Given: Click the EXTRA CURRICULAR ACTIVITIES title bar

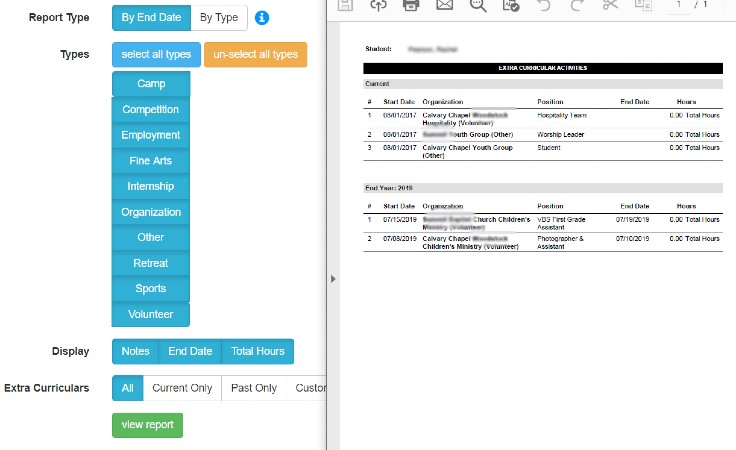Looking at the screenshot, I should (543, 68).
